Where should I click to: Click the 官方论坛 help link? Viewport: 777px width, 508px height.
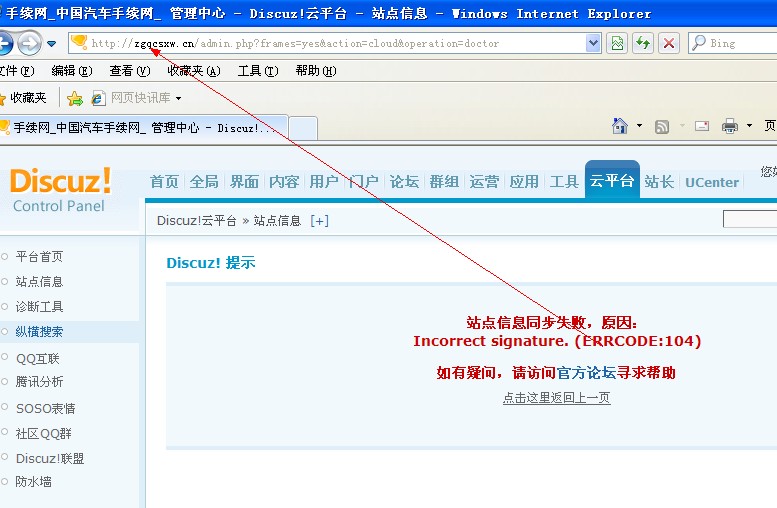point(586,373)
